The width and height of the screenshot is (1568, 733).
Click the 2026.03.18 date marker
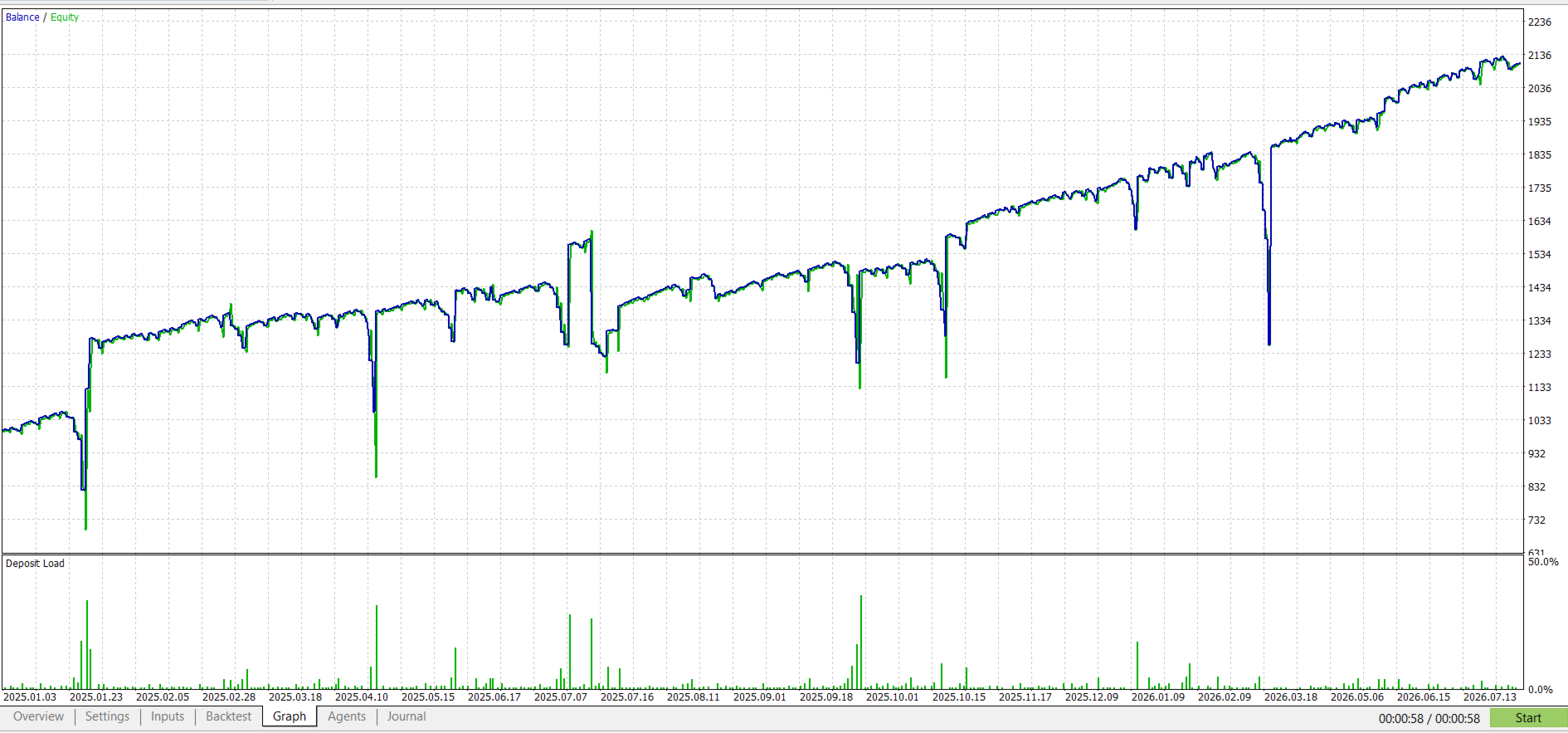click(x=1291, y=697)
